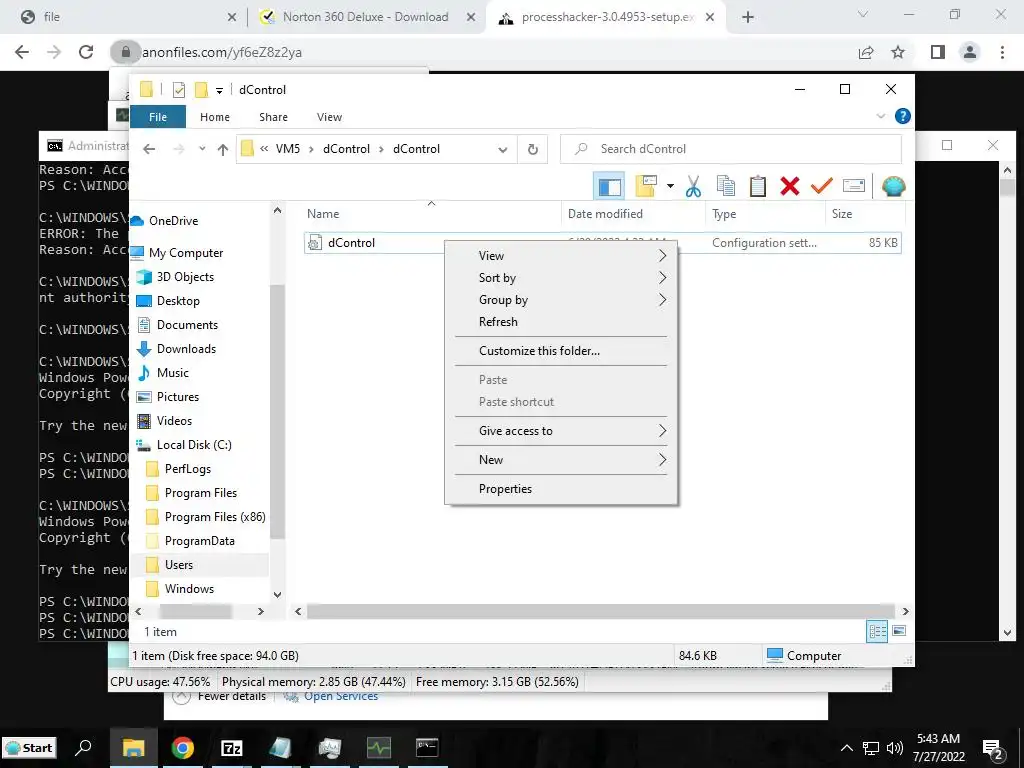Choose Properties in context menu

pyautogui.click(x=562, y=488)
